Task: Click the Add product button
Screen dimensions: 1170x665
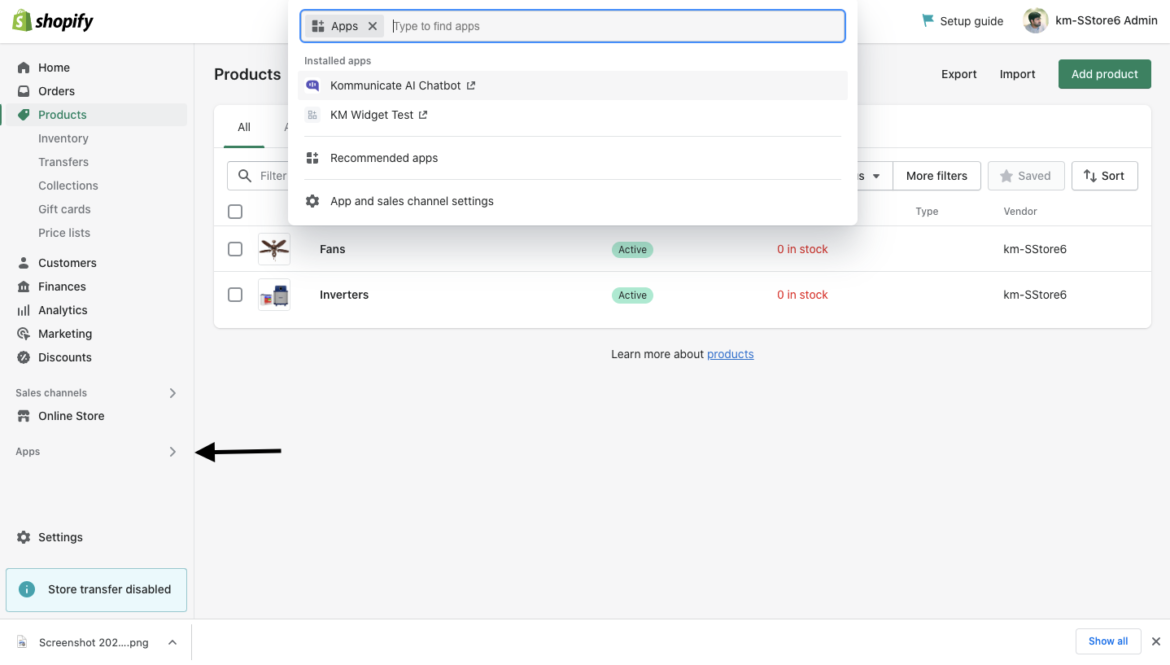Action: 1104,73
